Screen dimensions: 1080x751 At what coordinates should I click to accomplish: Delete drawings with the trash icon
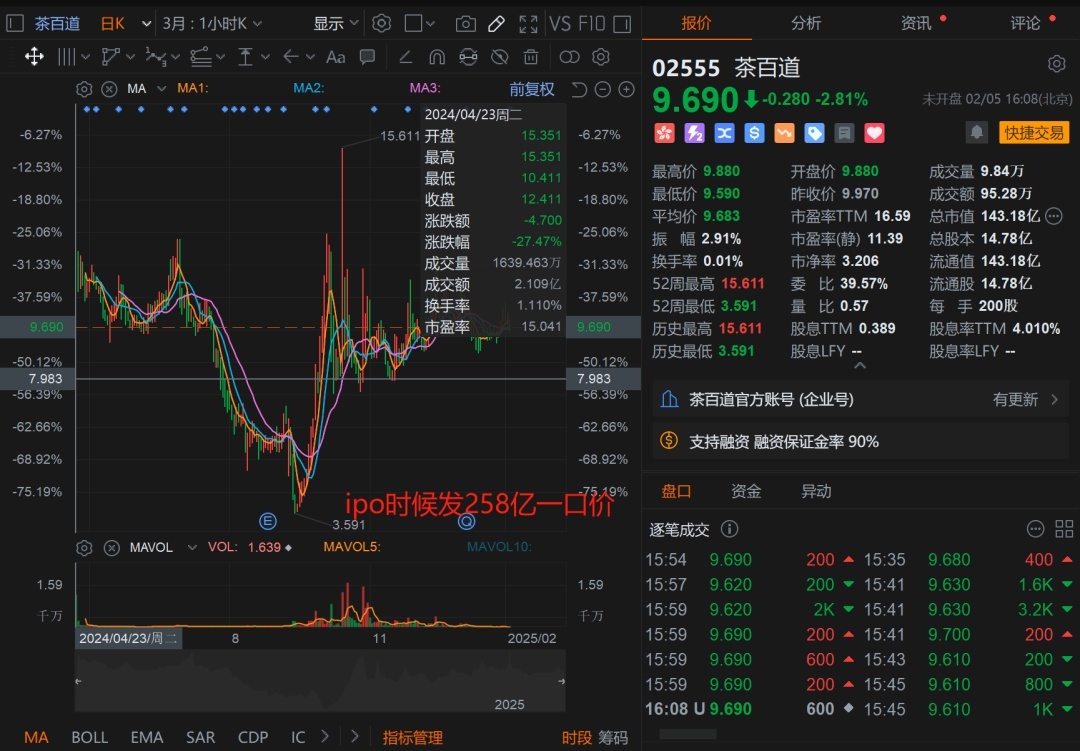530,57
